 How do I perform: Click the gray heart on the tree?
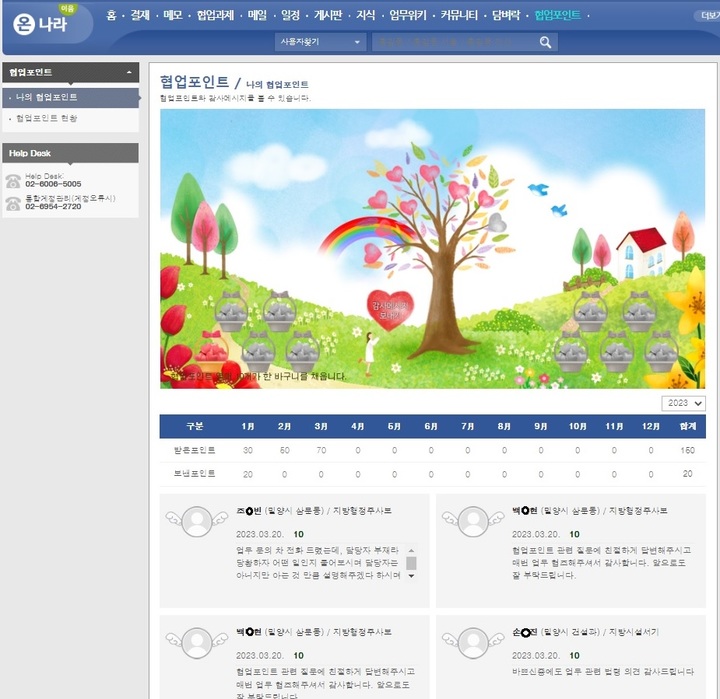click(497, 222)
